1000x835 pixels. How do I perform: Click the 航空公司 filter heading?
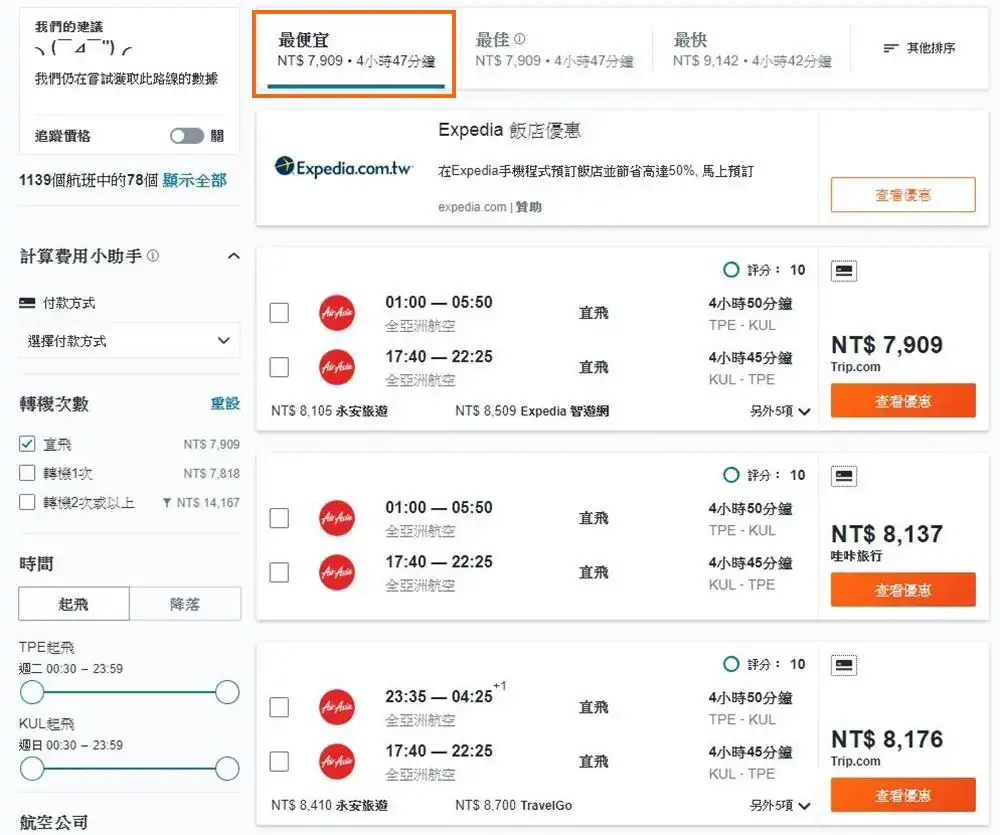coord(54,822)
